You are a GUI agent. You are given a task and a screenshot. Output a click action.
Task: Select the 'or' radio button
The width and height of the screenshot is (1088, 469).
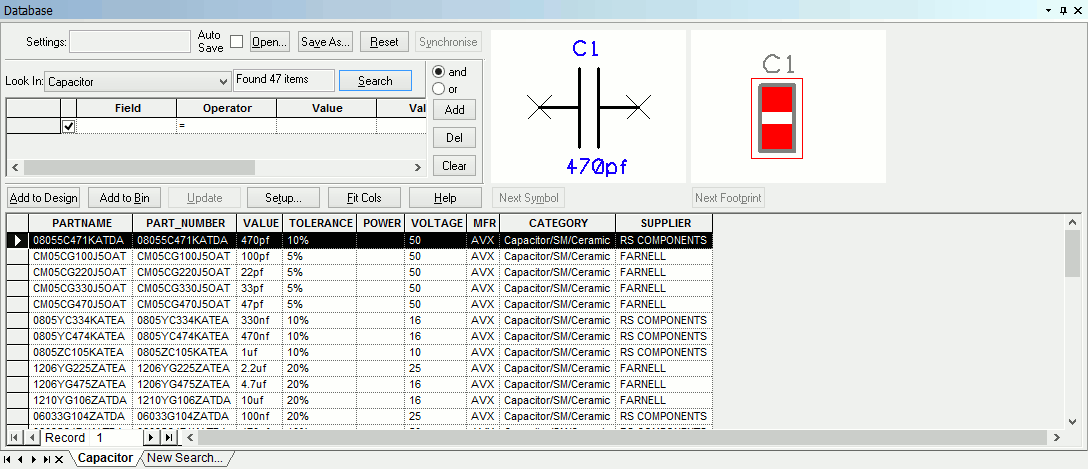coord(438,89)
